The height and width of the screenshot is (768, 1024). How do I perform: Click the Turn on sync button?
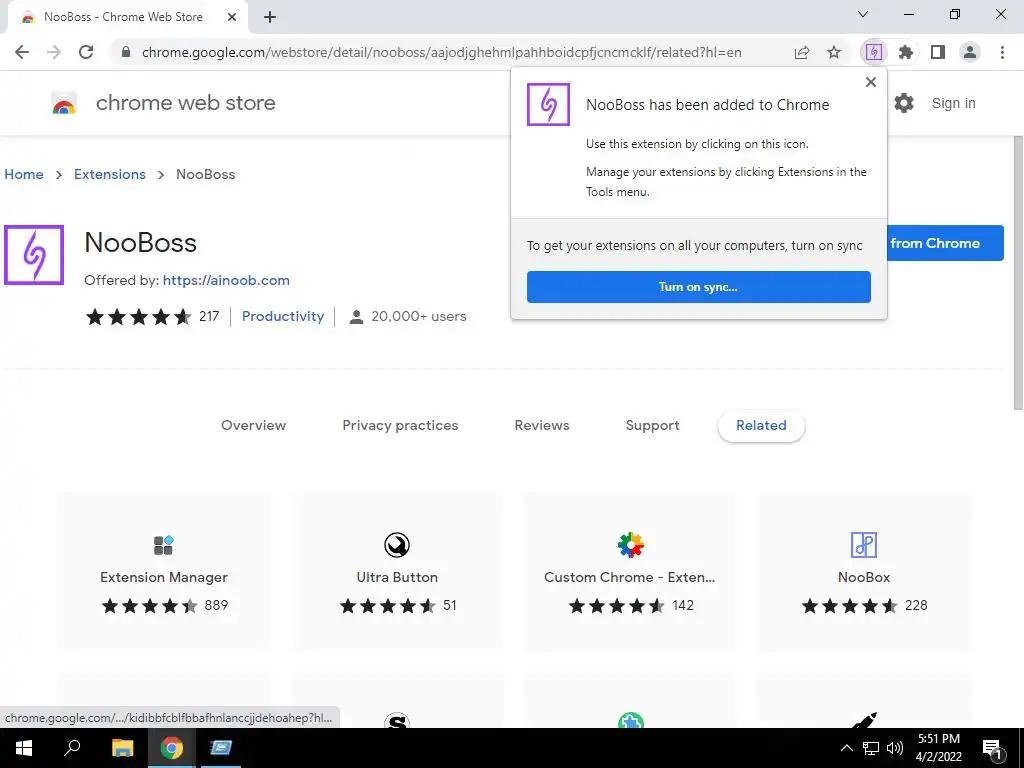699,287
